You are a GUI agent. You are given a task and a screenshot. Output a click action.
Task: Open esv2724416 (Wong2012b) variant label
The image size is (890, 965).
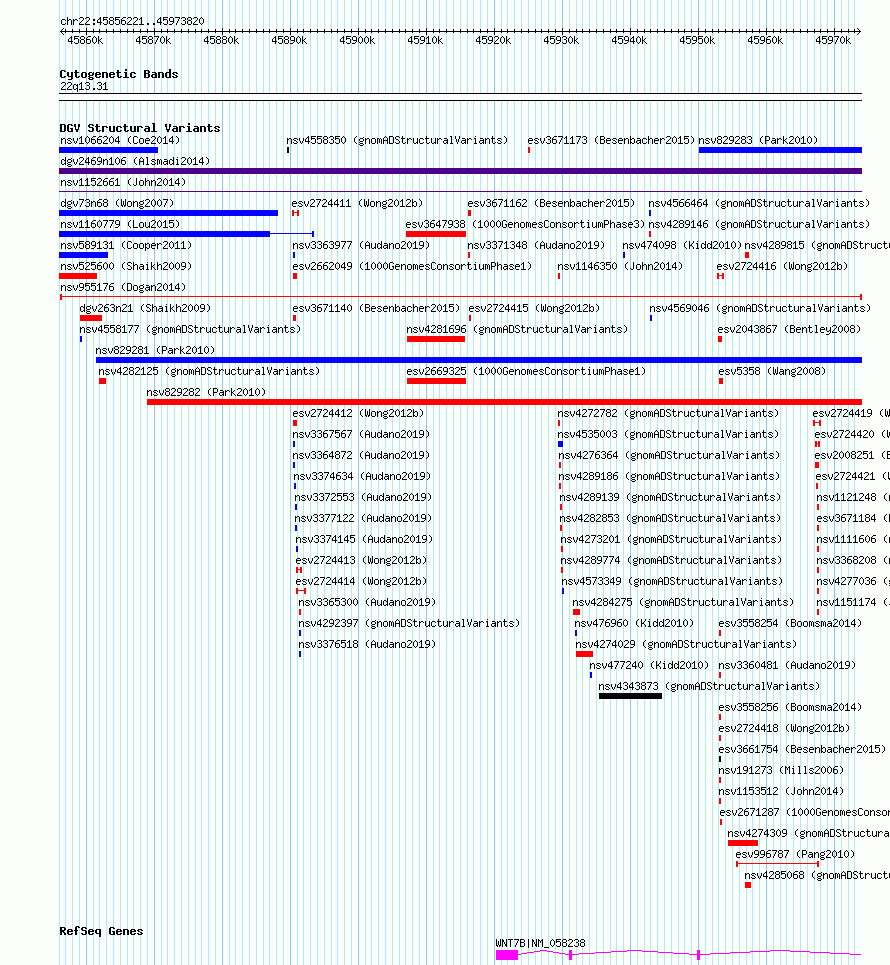pyautogui.click(x=782, y=266)
